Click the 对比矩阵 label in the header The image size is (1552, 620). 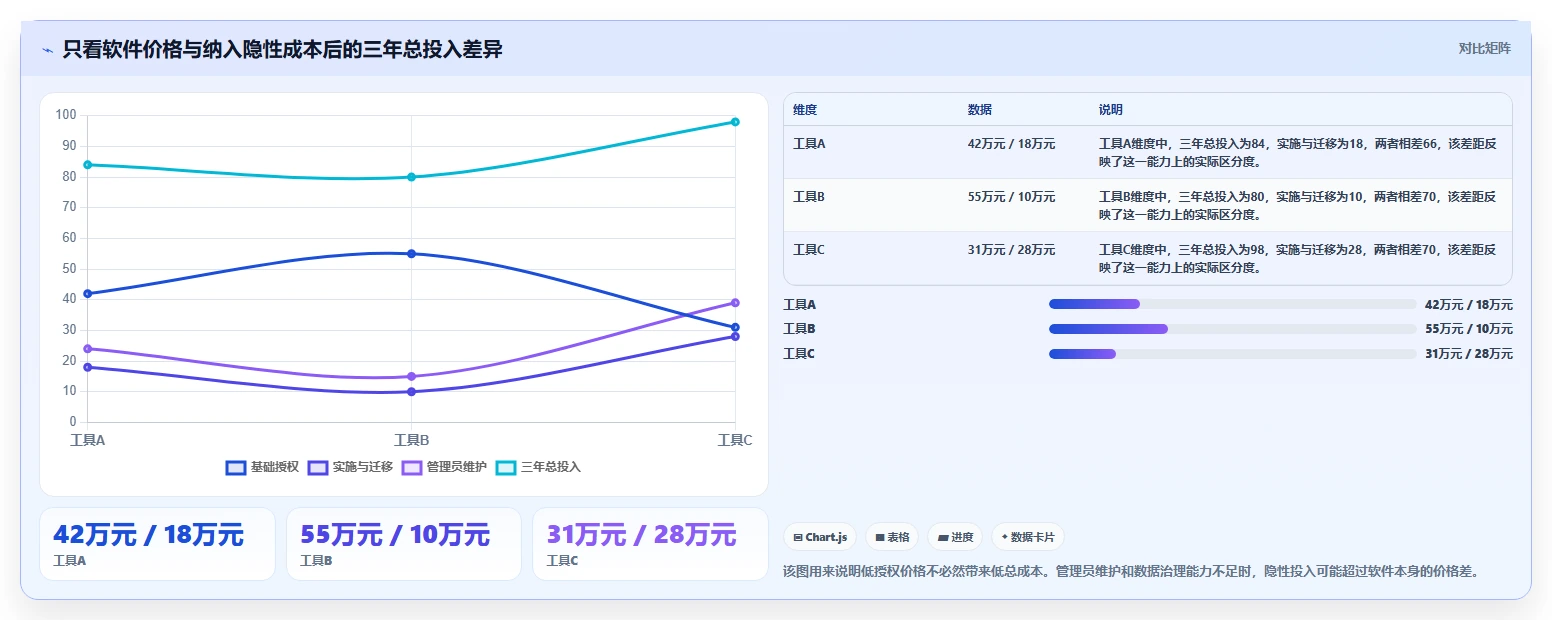1485,48
